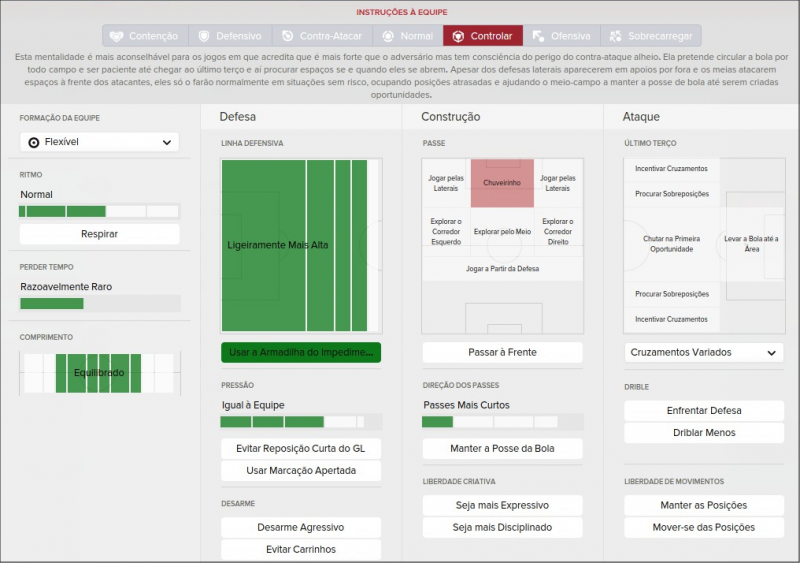The height and width of the screenshot is (563, 800).
Task: Open the Flexível team shape dropdown
Action: click(99, 142)
